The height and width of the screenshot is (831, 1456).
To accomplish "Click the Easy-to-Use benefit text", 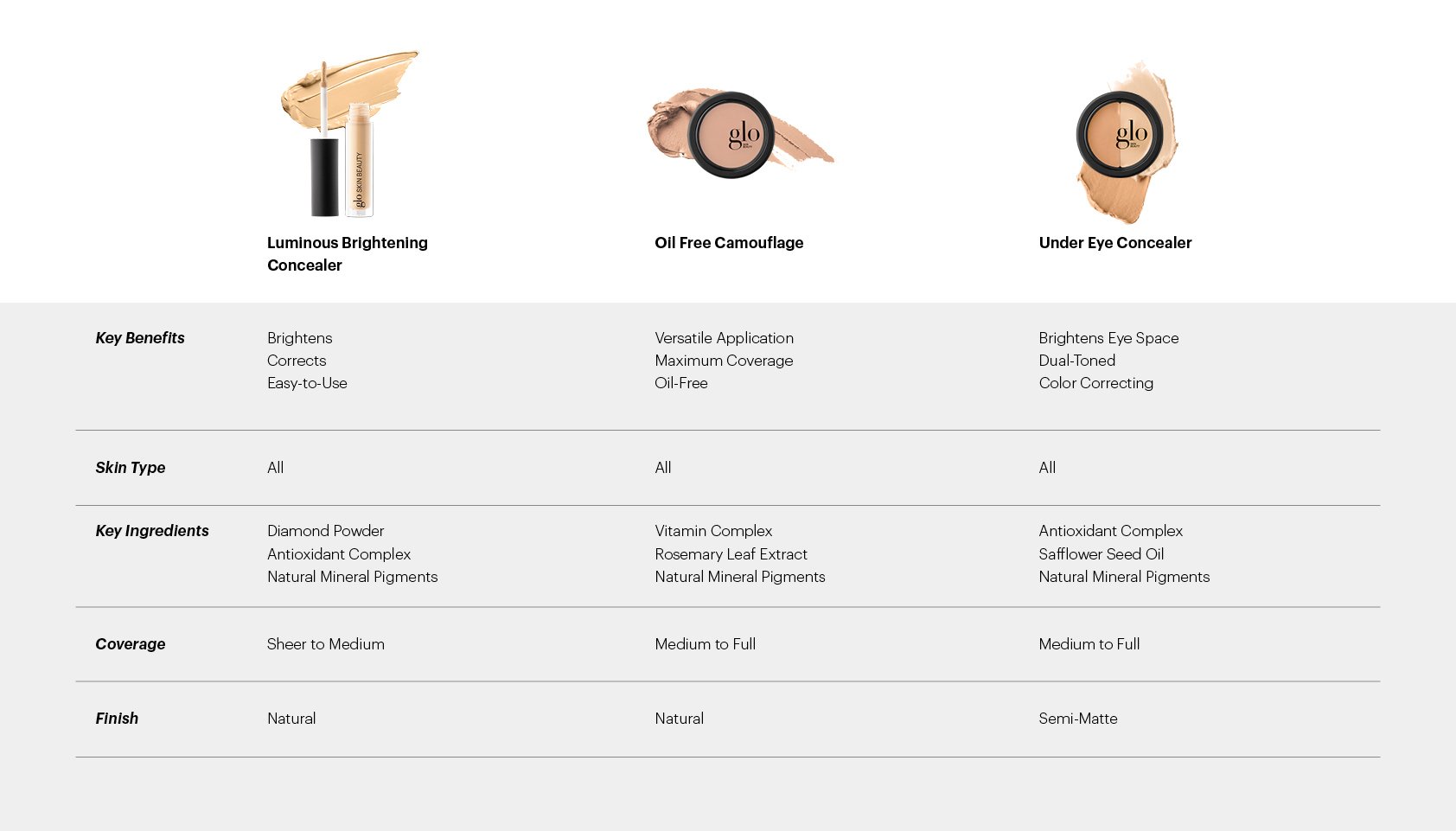I will 307,383.
